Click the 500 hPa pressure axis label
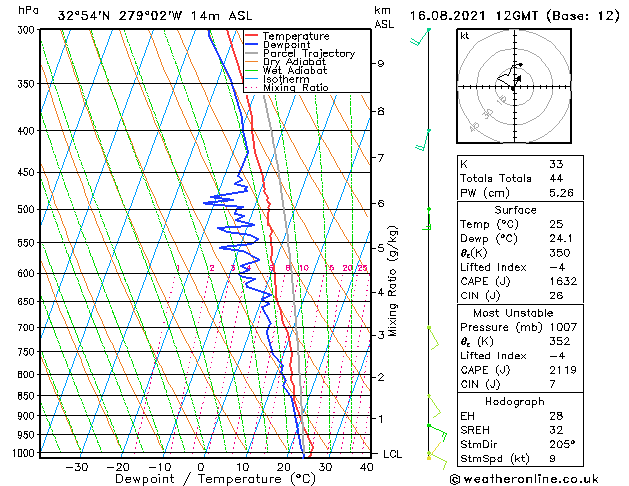 [x=28, y=209]
